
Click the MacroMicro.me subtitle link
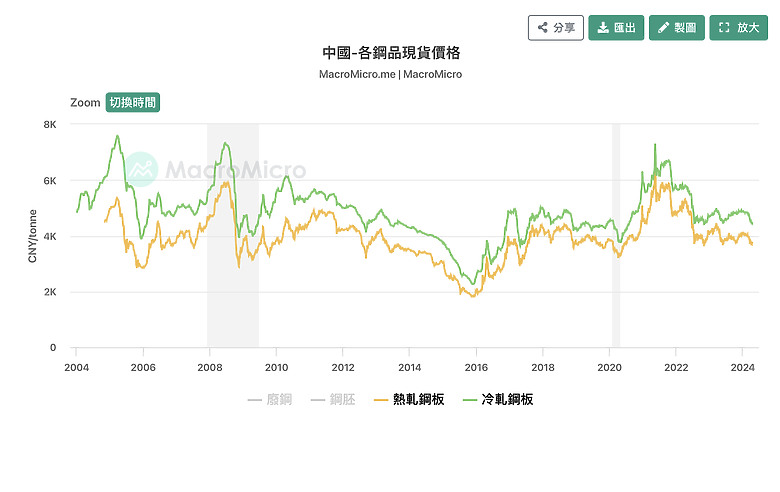pos(357,74)
